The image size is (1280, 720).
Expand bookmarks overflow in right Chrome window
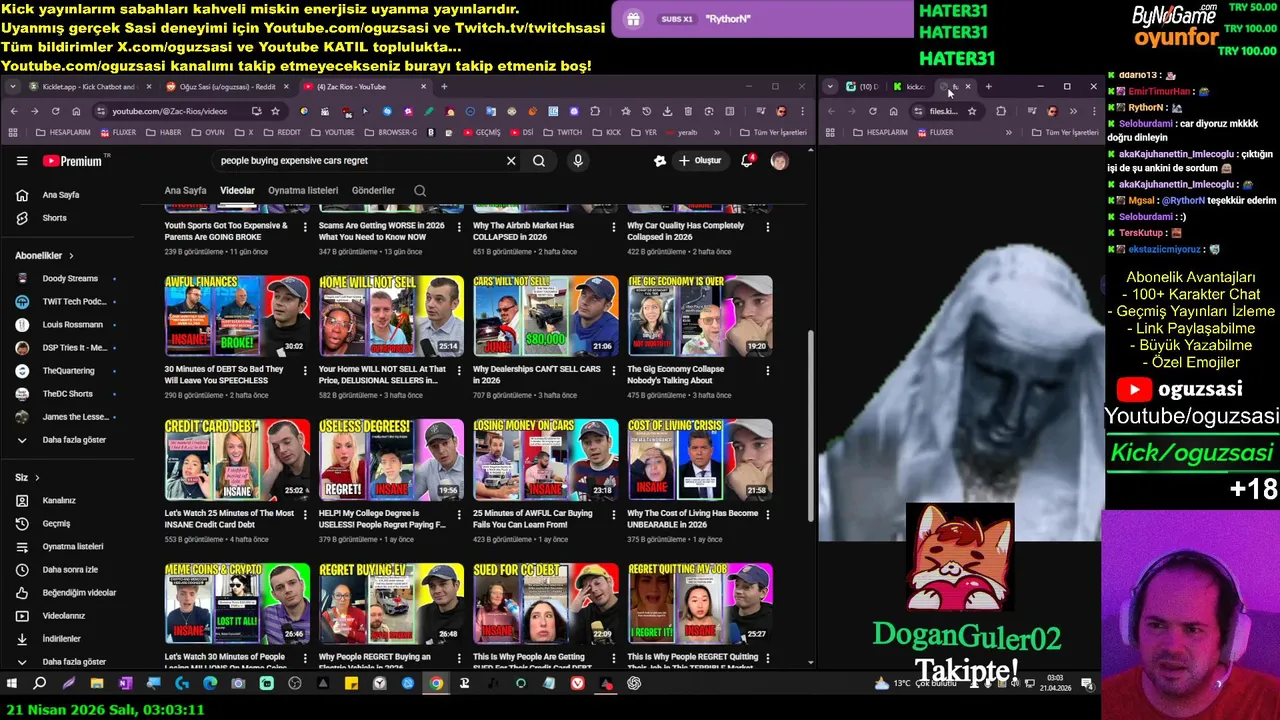1009,132
